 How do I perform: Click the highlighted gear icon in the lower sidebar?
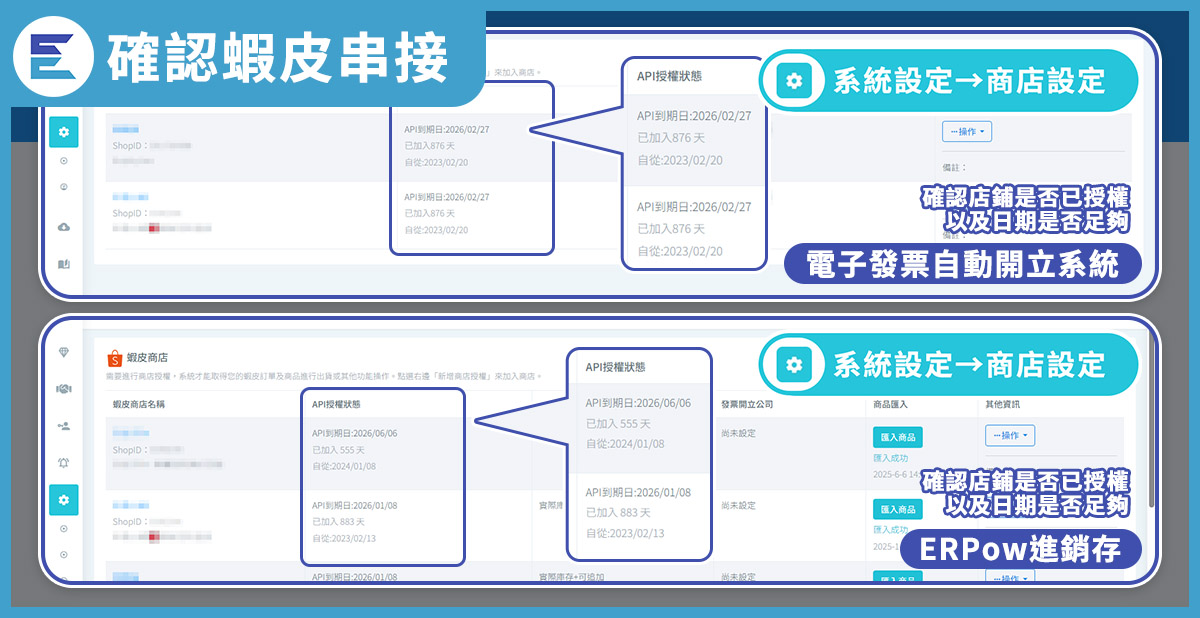tap(64, 500)
